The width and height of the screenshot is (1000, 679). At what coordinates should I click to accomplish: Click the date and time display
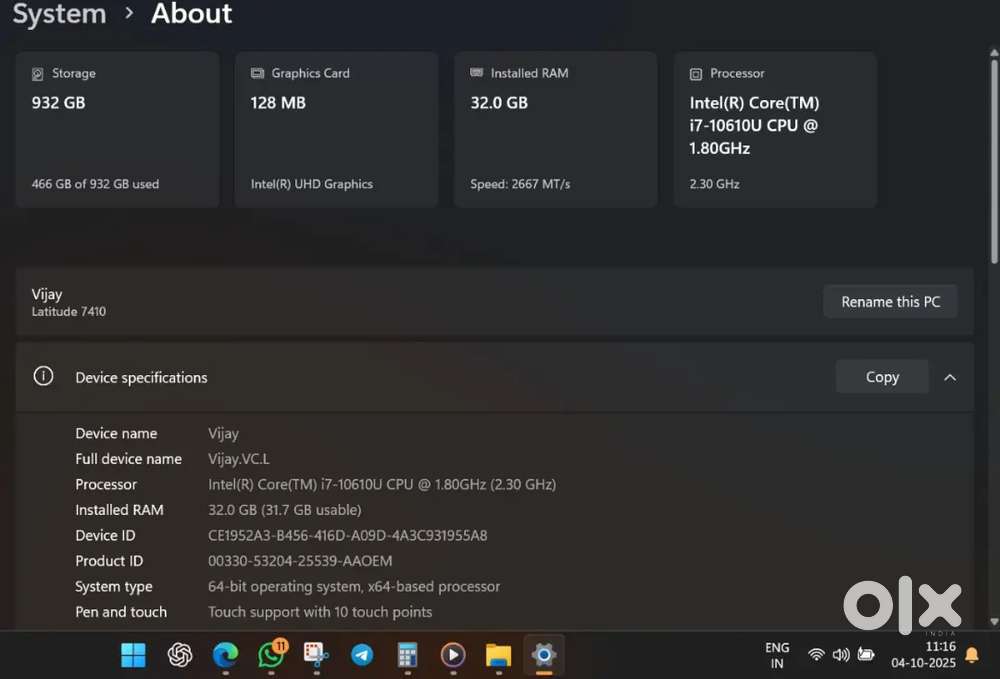coord(925,655)
